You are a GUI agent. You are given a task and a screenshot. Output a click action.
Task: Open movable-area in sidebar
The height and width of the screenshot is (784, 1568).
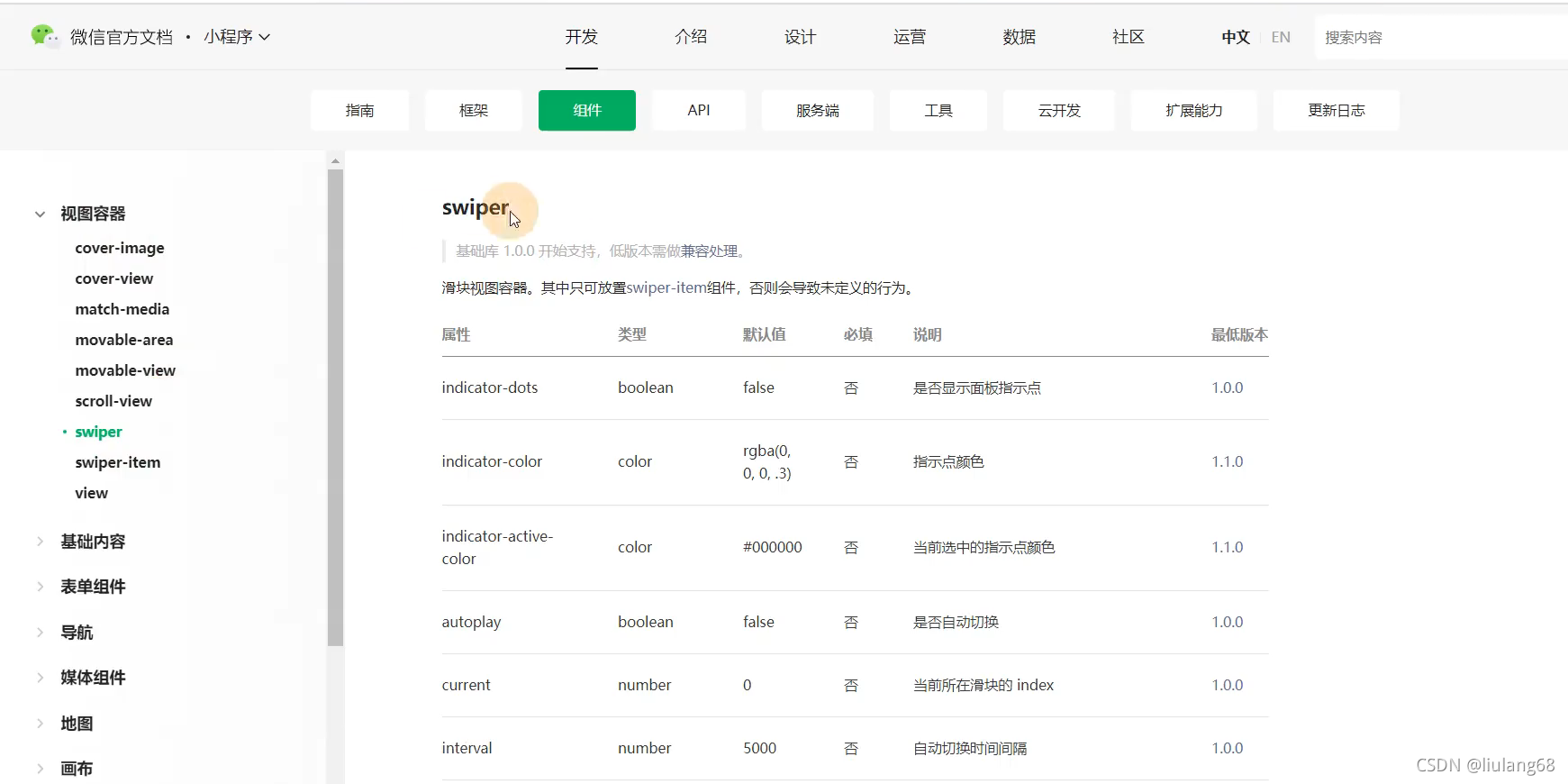(x=124, y=340)
